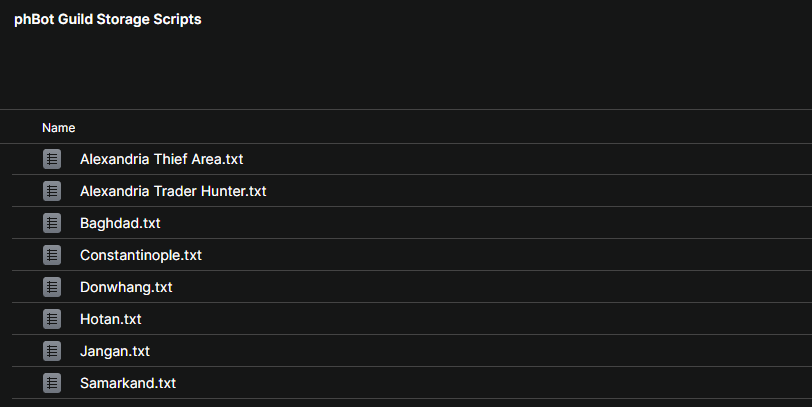
Task: Open the Alexandria Thief Area.txt file
Action: click(x=161, y=159)
